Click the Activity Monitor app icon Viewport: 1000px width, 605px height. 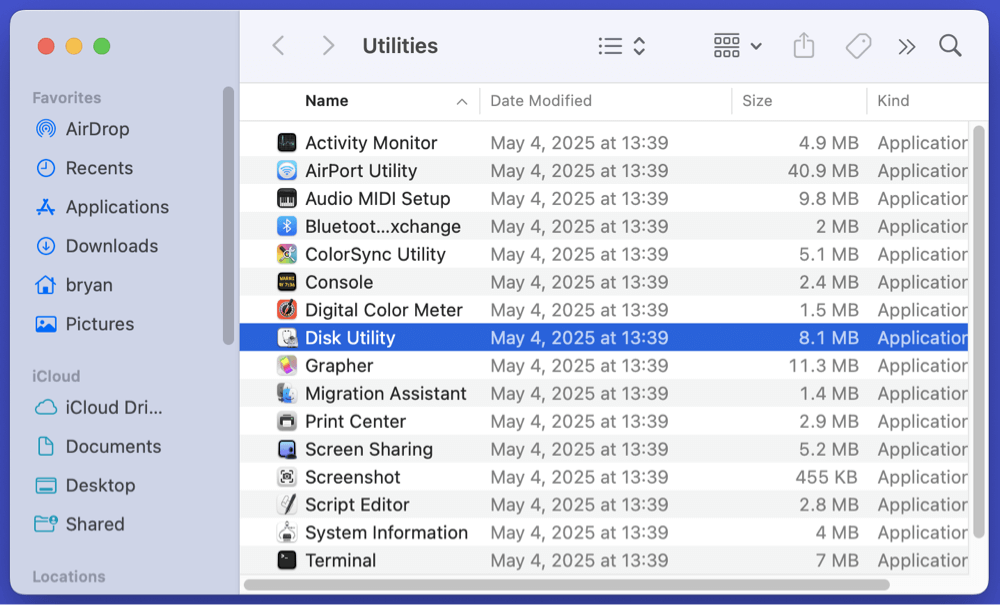(x=286, y=142)
